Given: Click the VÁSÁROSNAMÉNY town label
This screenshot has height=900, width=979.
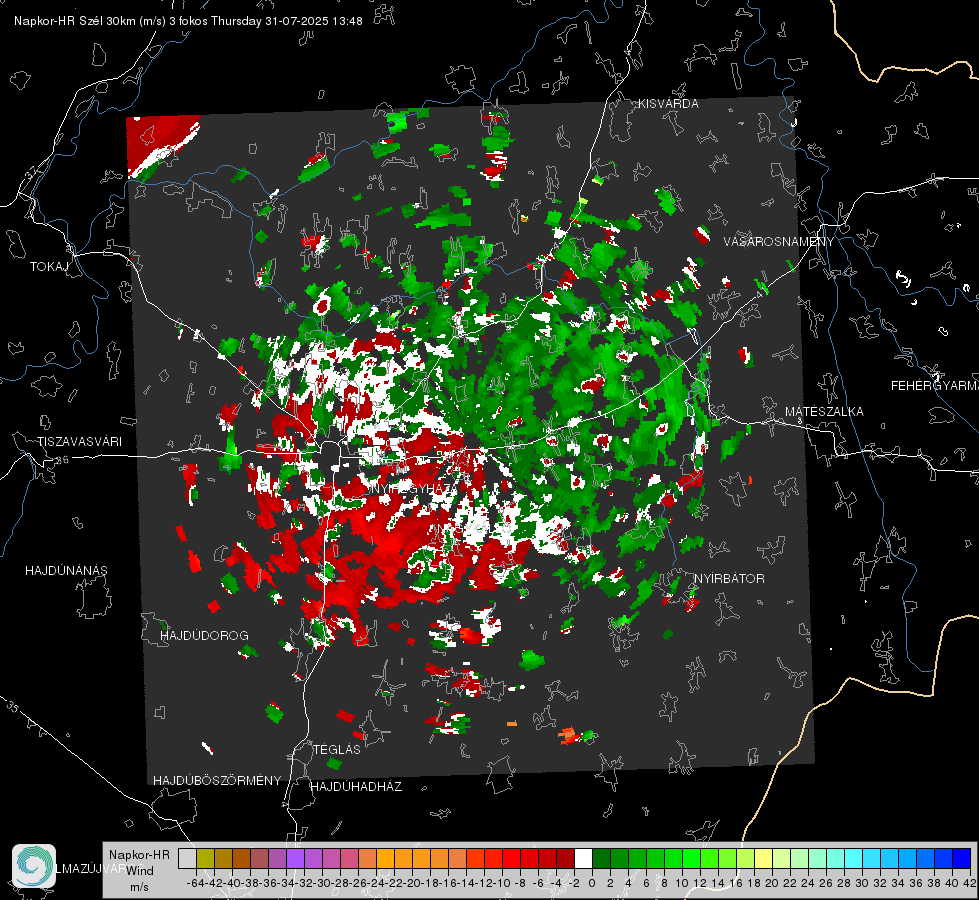Looking at the screenshot, I should [779, 242].
